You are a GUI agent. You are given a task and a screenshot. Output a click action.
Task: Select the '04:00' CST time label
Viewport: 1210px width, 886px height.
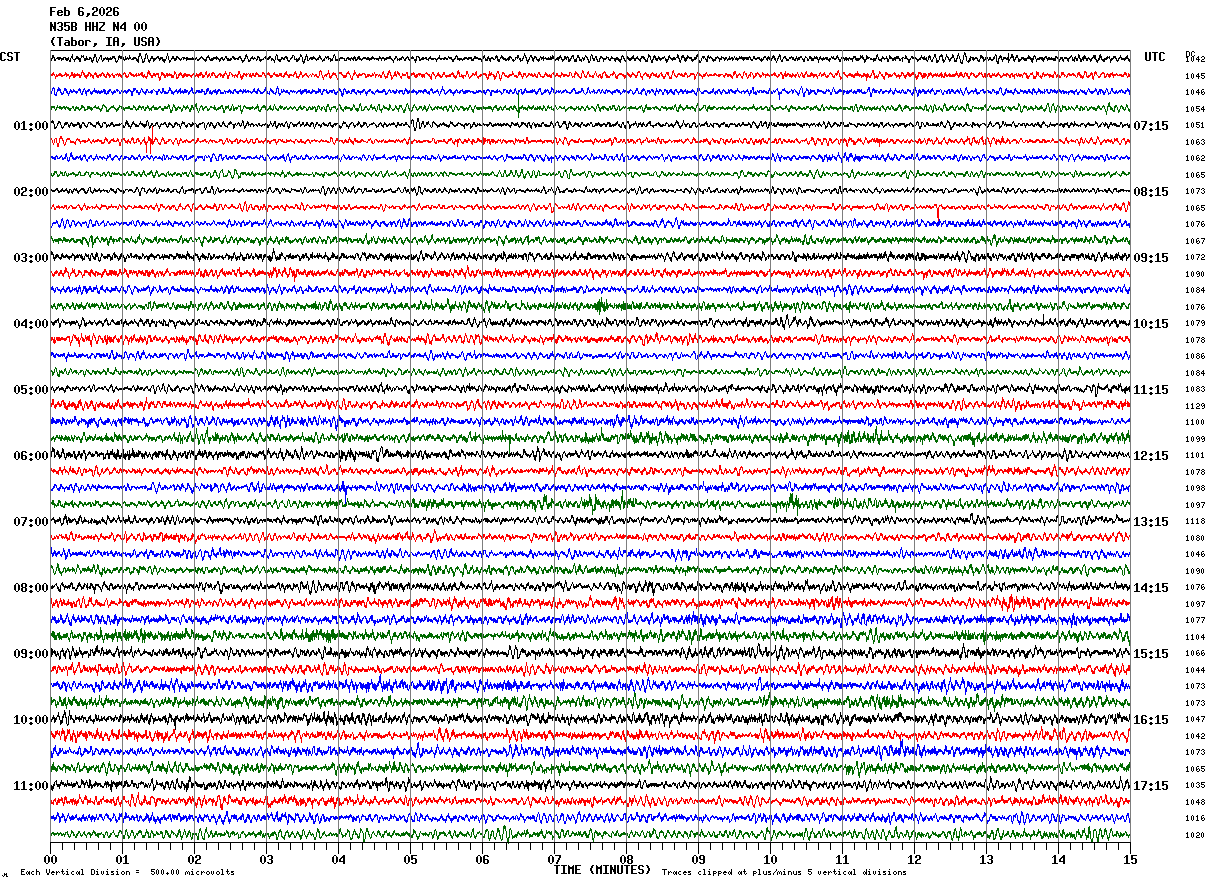tap(31, 324)
